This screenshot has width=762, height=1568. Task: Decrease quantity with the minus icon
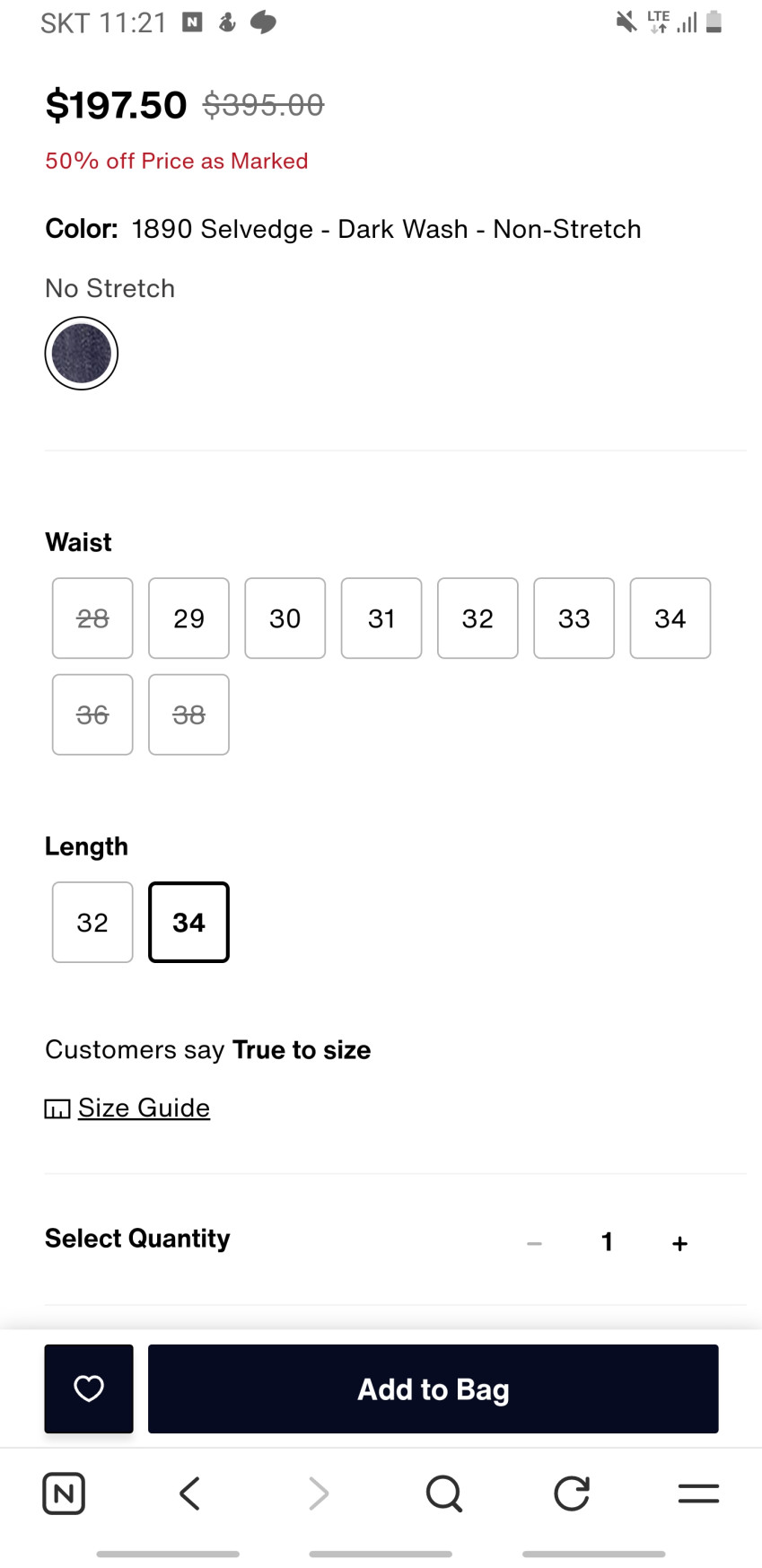pyautogui.click(x=534, y=1243)
